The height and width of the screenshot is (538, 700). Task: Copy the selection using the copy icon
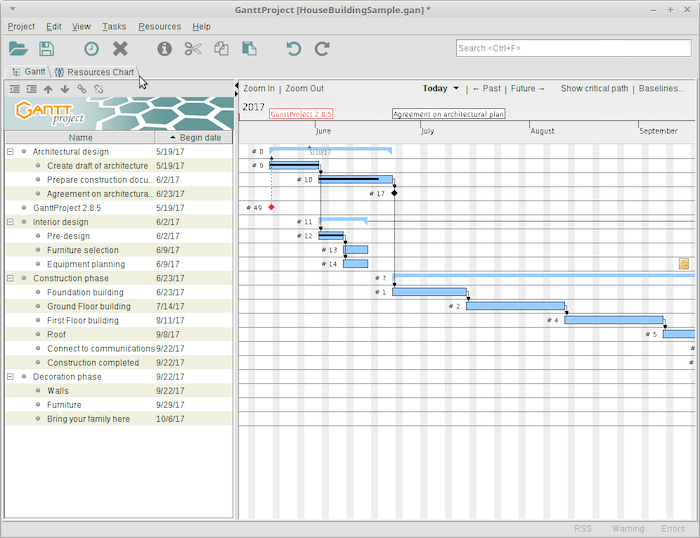221,48
